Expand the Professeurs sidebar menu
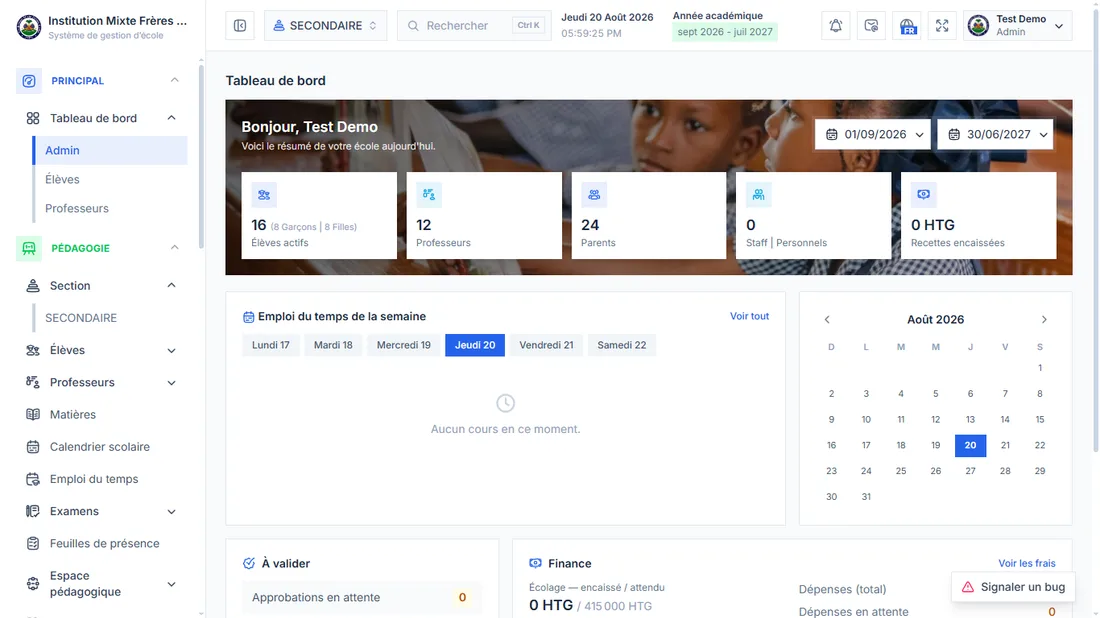The width and height of the screenshot is (1100, 618). tap(171, 383)
